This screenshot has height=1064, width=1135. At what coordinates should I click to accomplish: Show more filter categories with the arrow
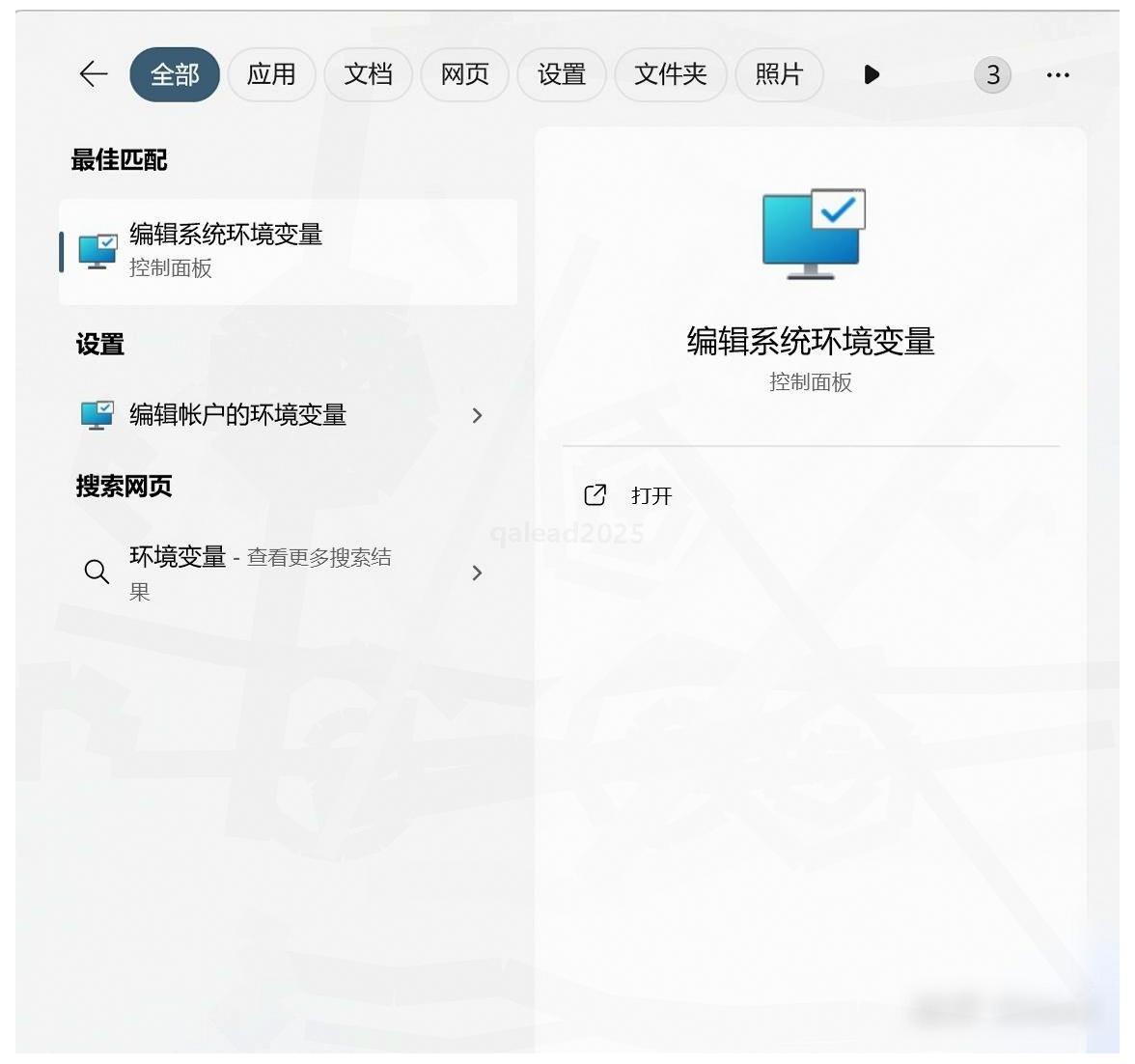[x=872, y=74]
